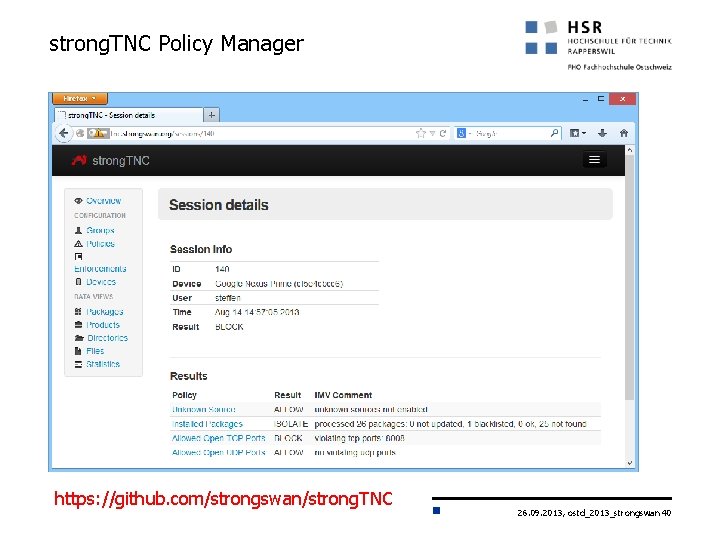The image size is (720, 540).
Task: Select the ISOLATE result cell
Action: 291,424
